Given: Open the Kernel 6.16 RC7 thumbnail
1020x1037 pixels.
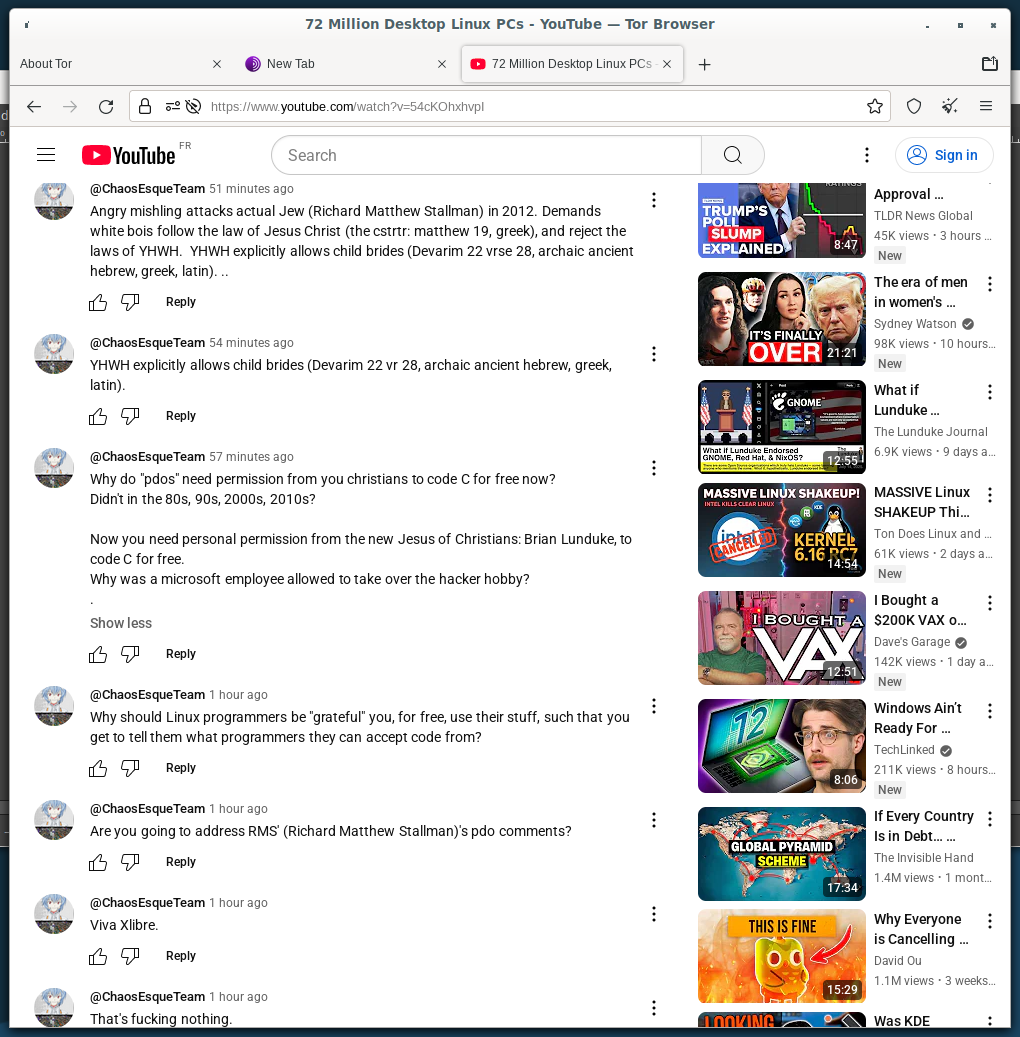Looking at the screenshot, I should pos(782,530).
